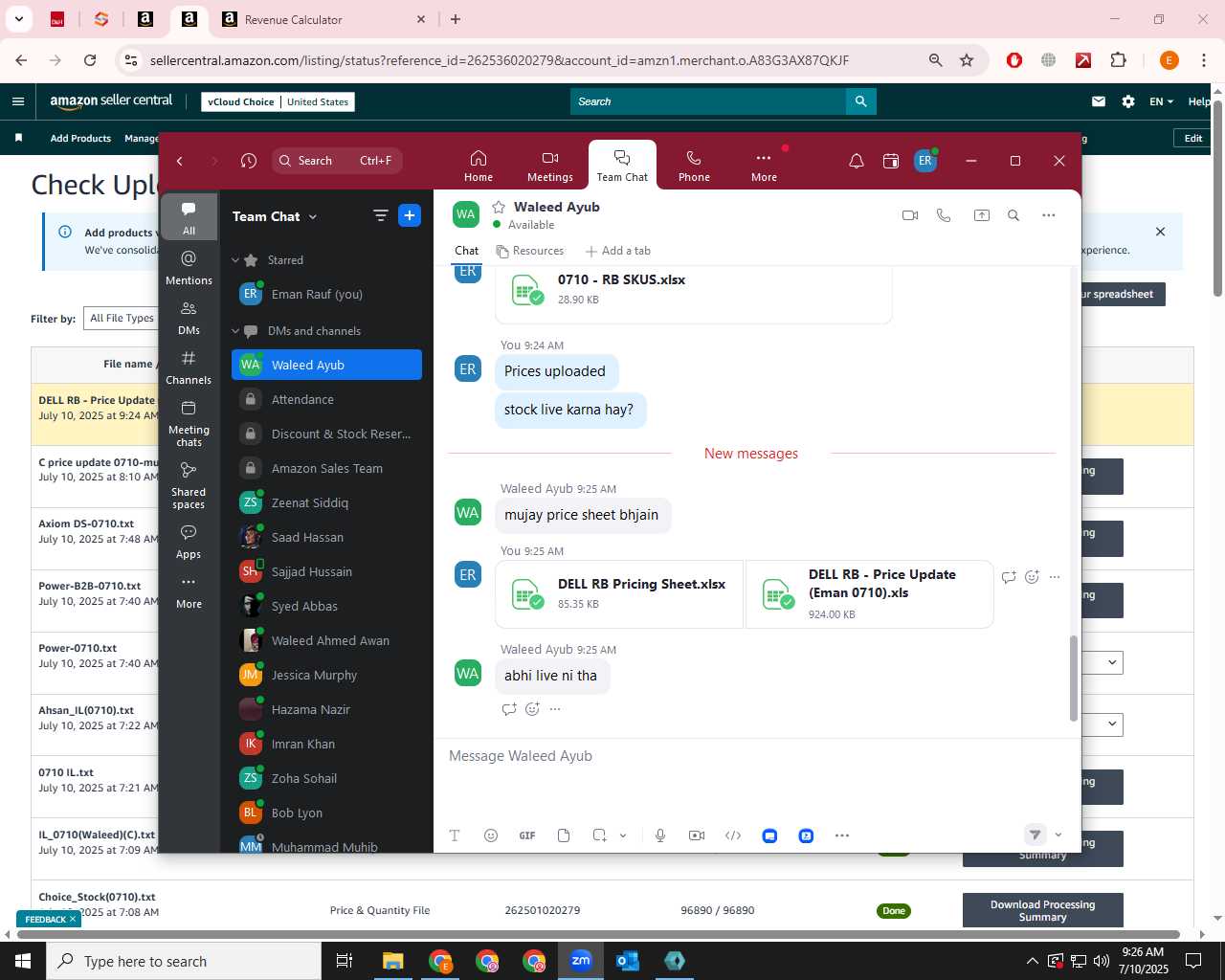Open the Jessica Murphy chat
Image resolution: width=1225 pixels, height=980 pixels.
pos(326,676)
